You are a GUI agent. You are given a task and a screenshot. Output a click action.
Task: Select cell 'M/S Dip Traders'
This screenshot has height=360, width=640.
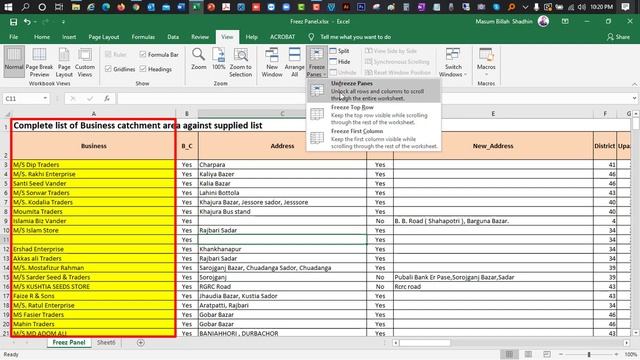pos(93,164)
